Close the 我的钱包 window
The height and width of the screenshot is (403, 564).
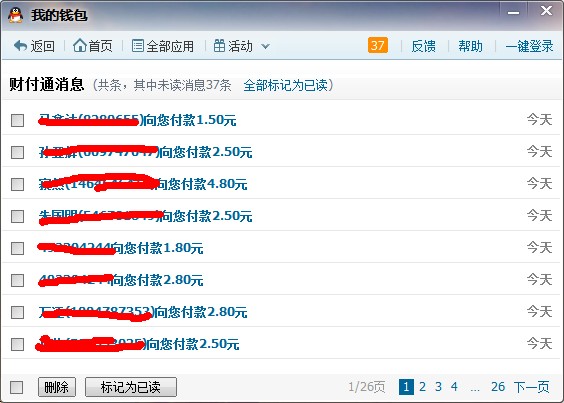click(x=546, y=11)
